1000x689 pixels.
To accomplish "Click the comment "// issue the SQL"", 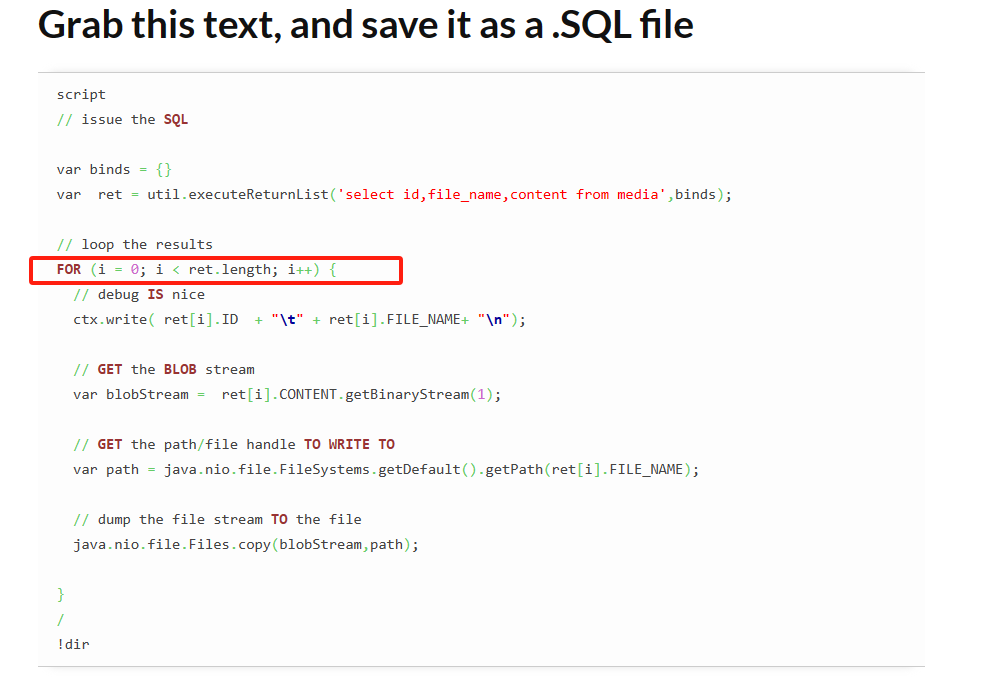I will coord(122,119).
